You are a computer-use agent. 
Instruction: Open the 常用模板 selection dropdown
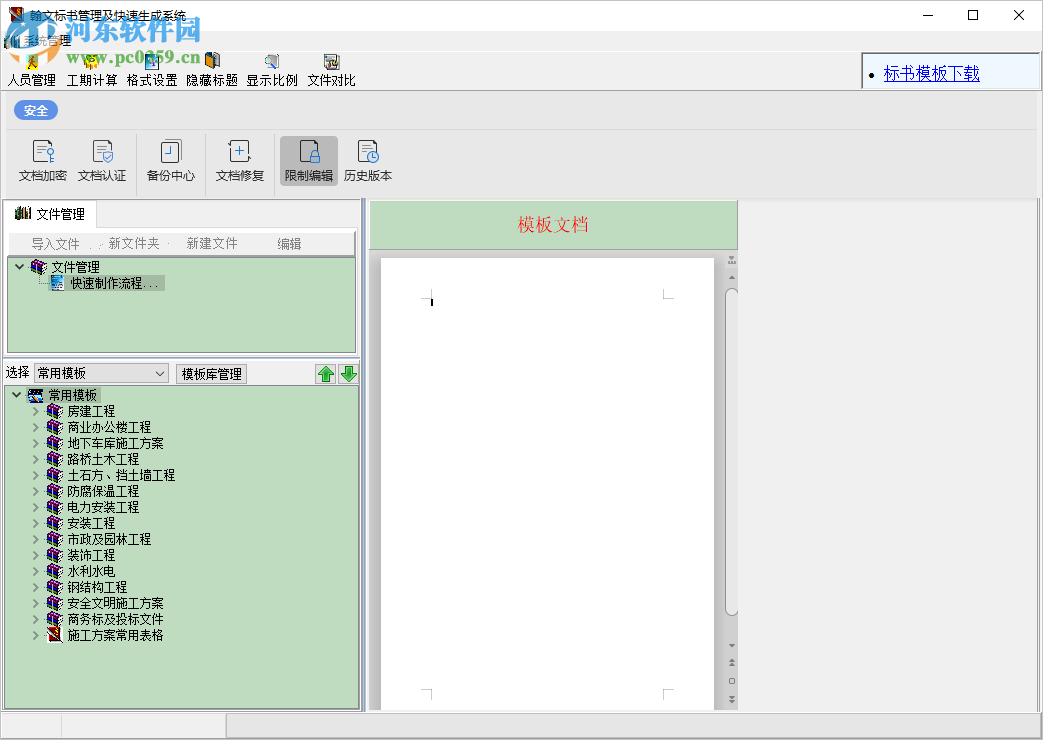tap(102, 373)
